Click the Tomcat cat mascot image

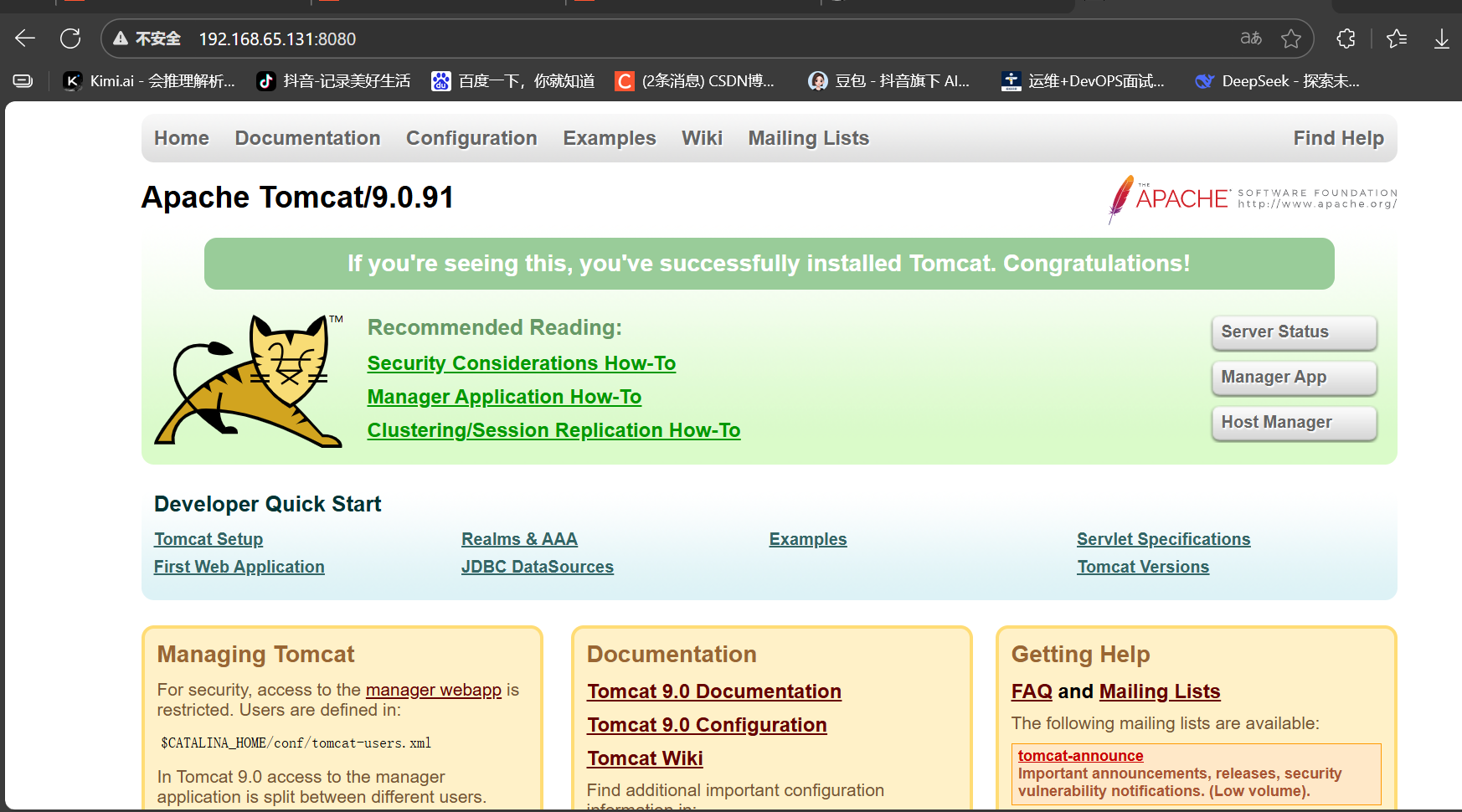[250, 381]
